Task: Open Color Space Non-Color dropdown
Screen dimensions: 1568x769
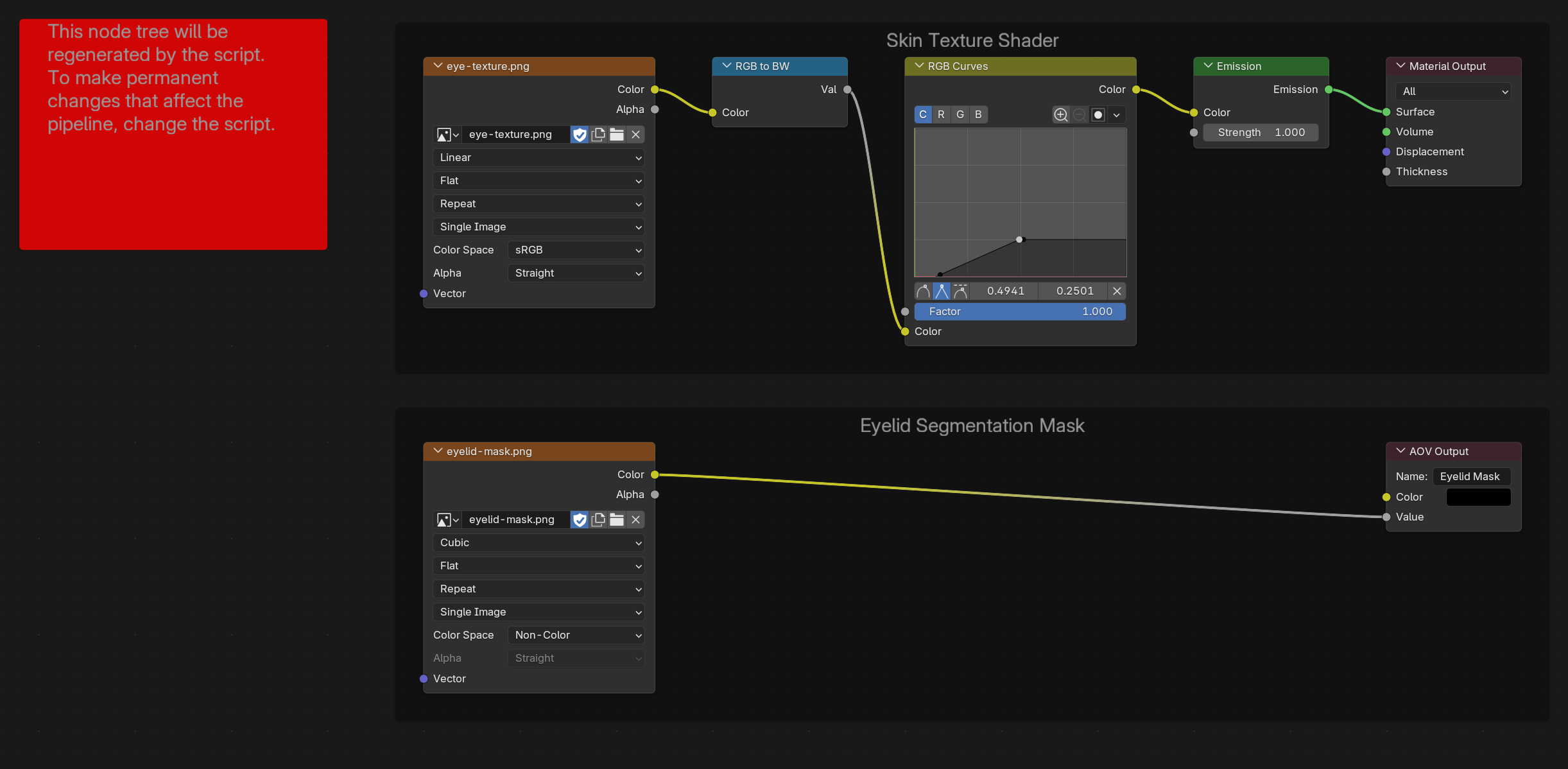Action: [x=576, y=635]
